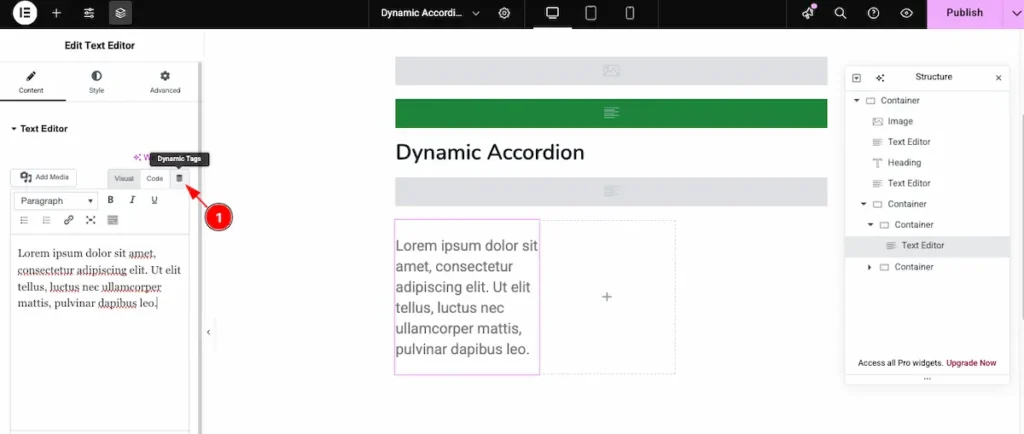Click the Help question mark icon
Viewport: 1024px width, 434px height.
pos(873,13)
